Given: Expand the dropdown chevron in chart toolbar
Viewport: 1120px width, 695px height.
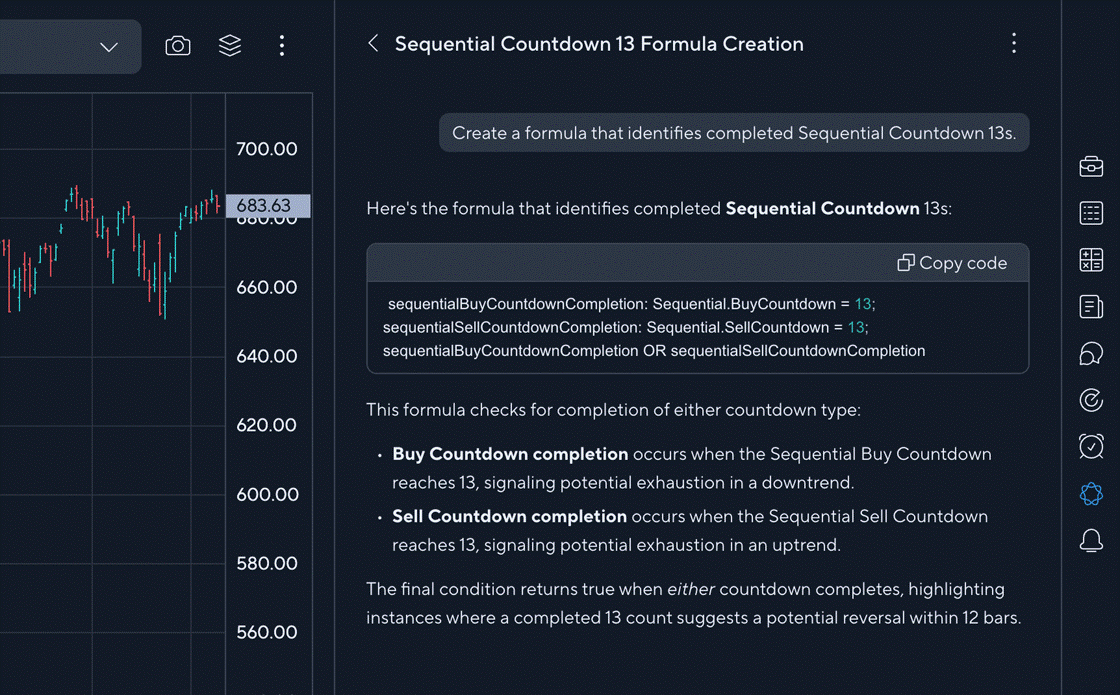Looking at the screenshot, I should coord(109,47).
